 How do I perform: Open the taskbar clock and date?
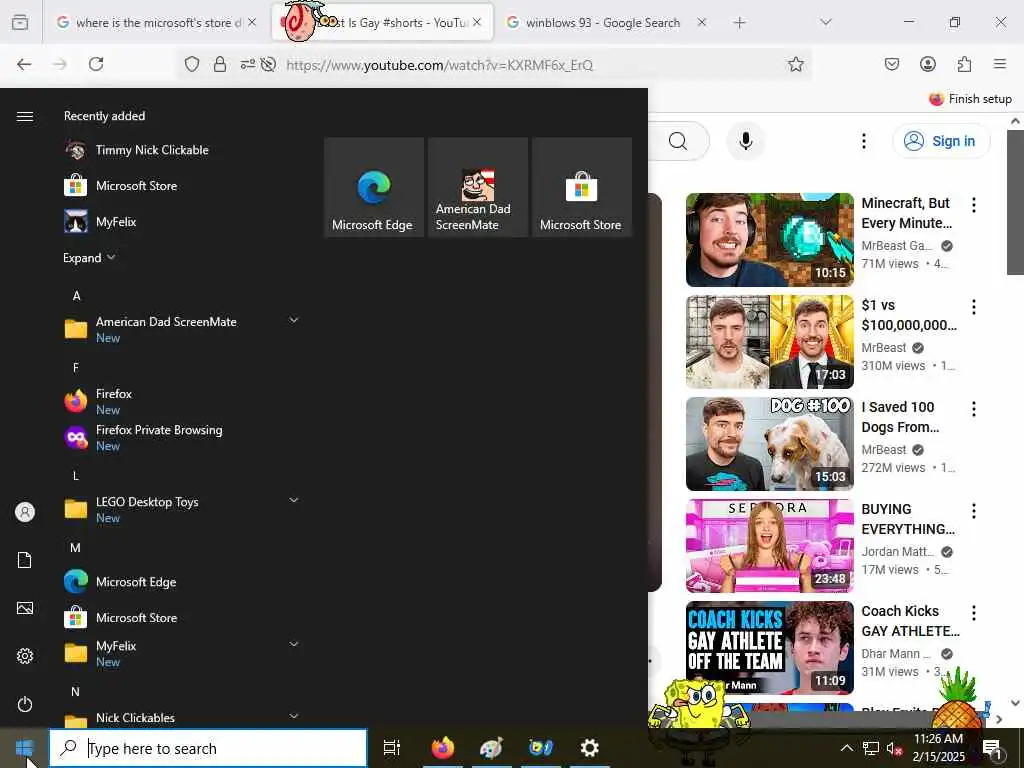938,748
